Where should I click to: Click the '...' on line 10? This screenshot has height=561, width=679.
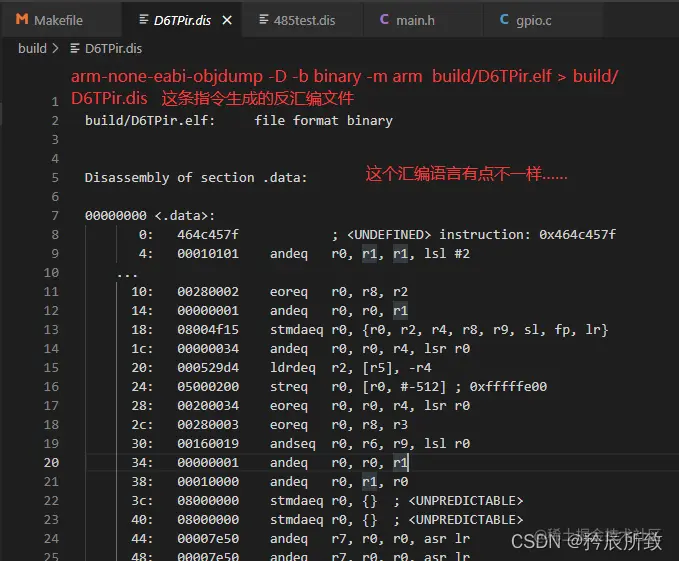[x=127, y=275]
